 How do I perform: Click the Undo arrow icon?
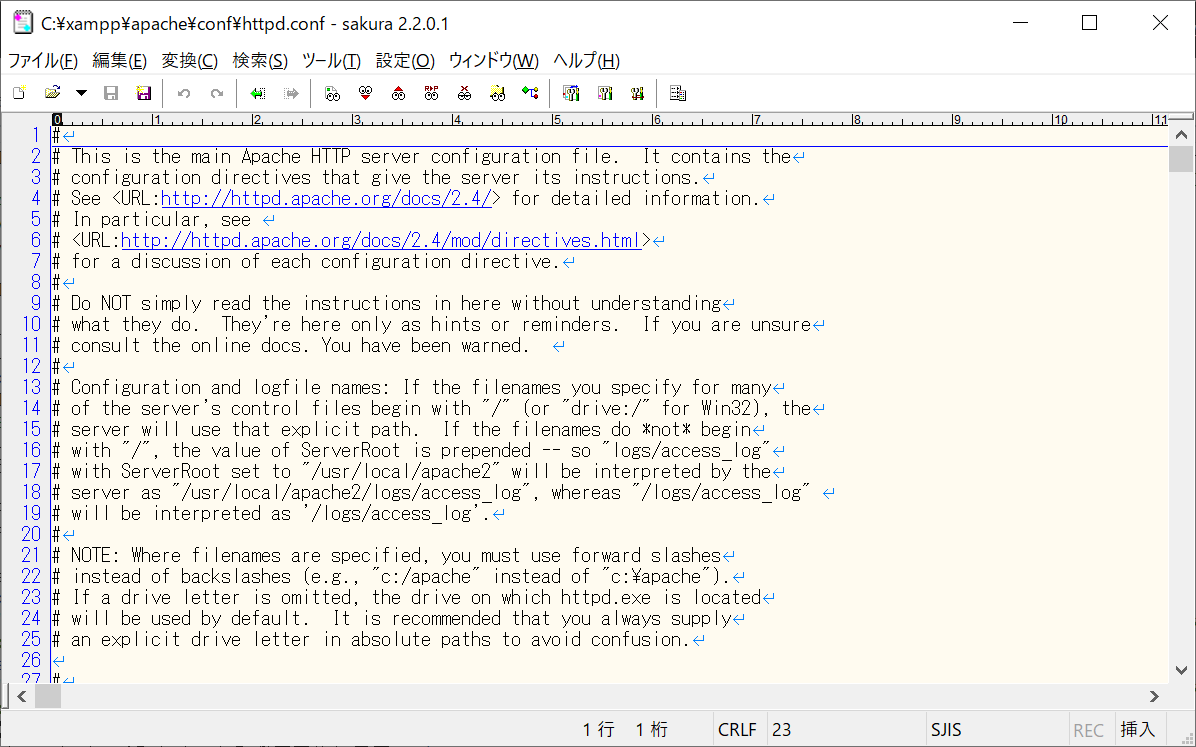coord(184,93)
